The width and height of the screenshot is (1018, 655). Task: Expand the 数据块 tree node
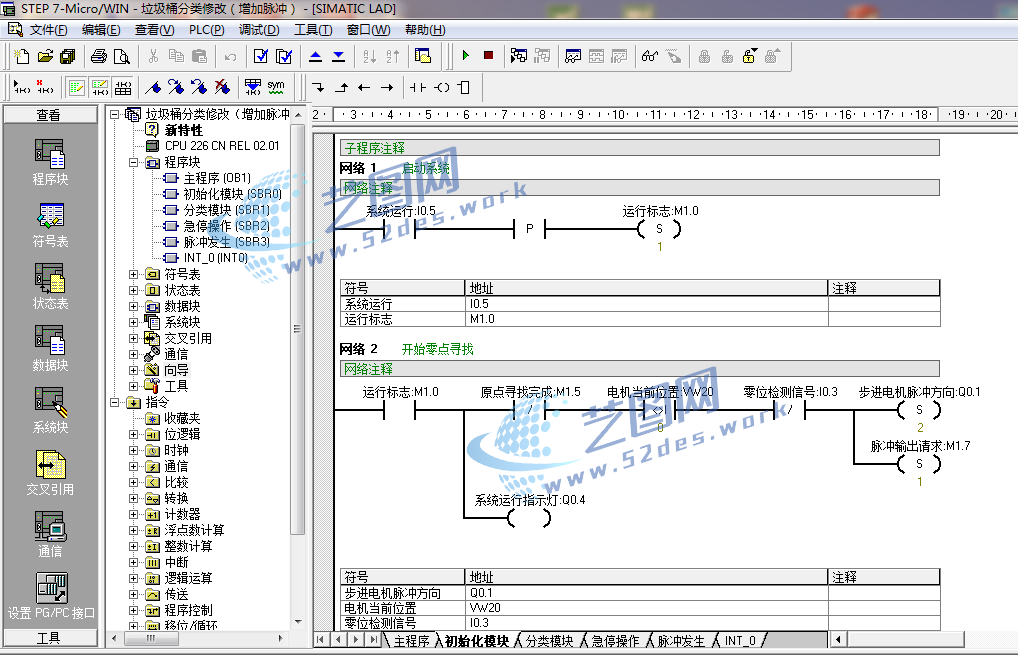[134, 306]
